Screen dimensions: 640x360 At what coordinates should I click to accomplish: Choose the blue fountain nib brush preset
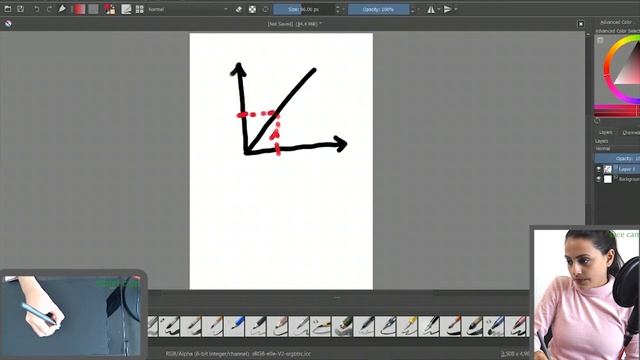tap(386, 326)
